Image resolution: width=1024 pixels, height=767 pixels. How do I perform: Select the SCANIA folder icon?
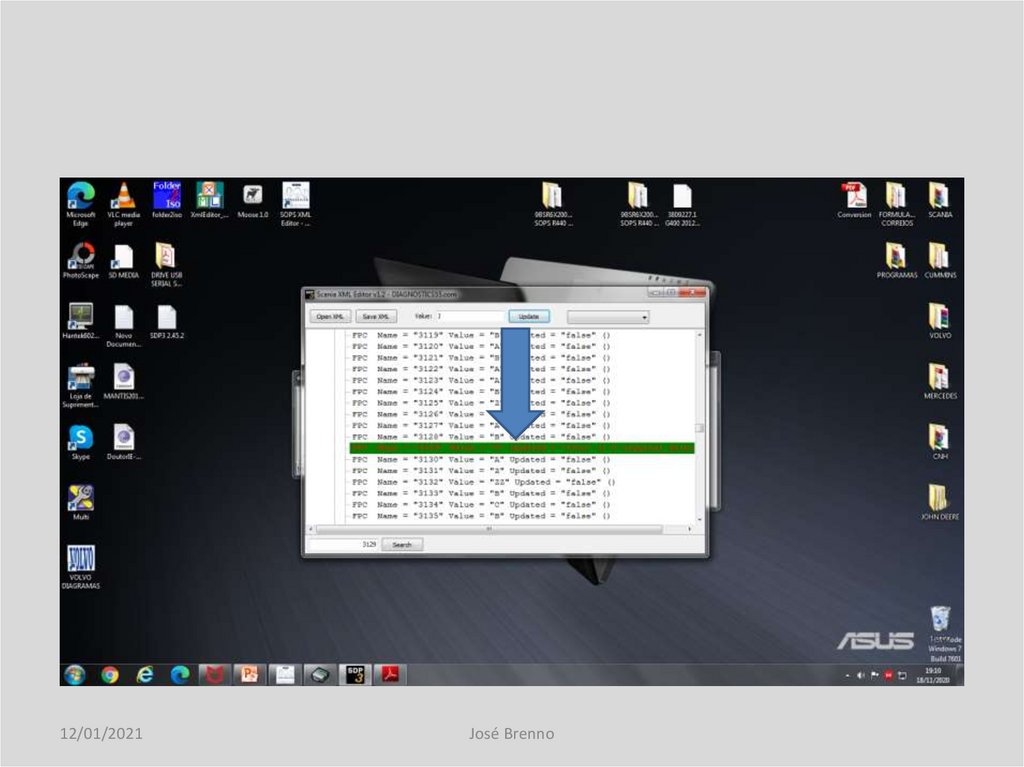tap(939, 196)
